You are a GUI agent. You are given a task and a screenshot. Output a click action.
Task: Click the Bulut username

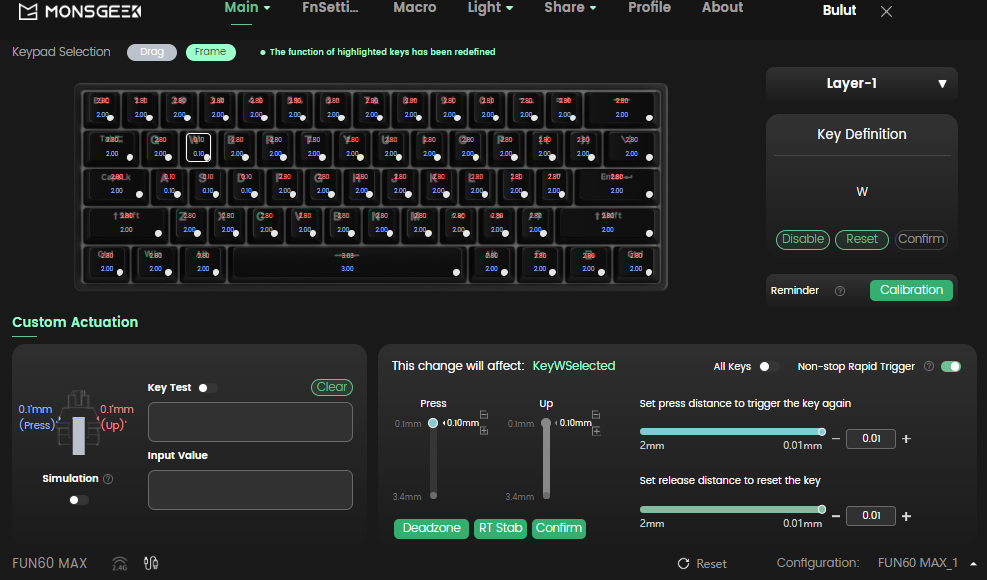pos(839,11)
